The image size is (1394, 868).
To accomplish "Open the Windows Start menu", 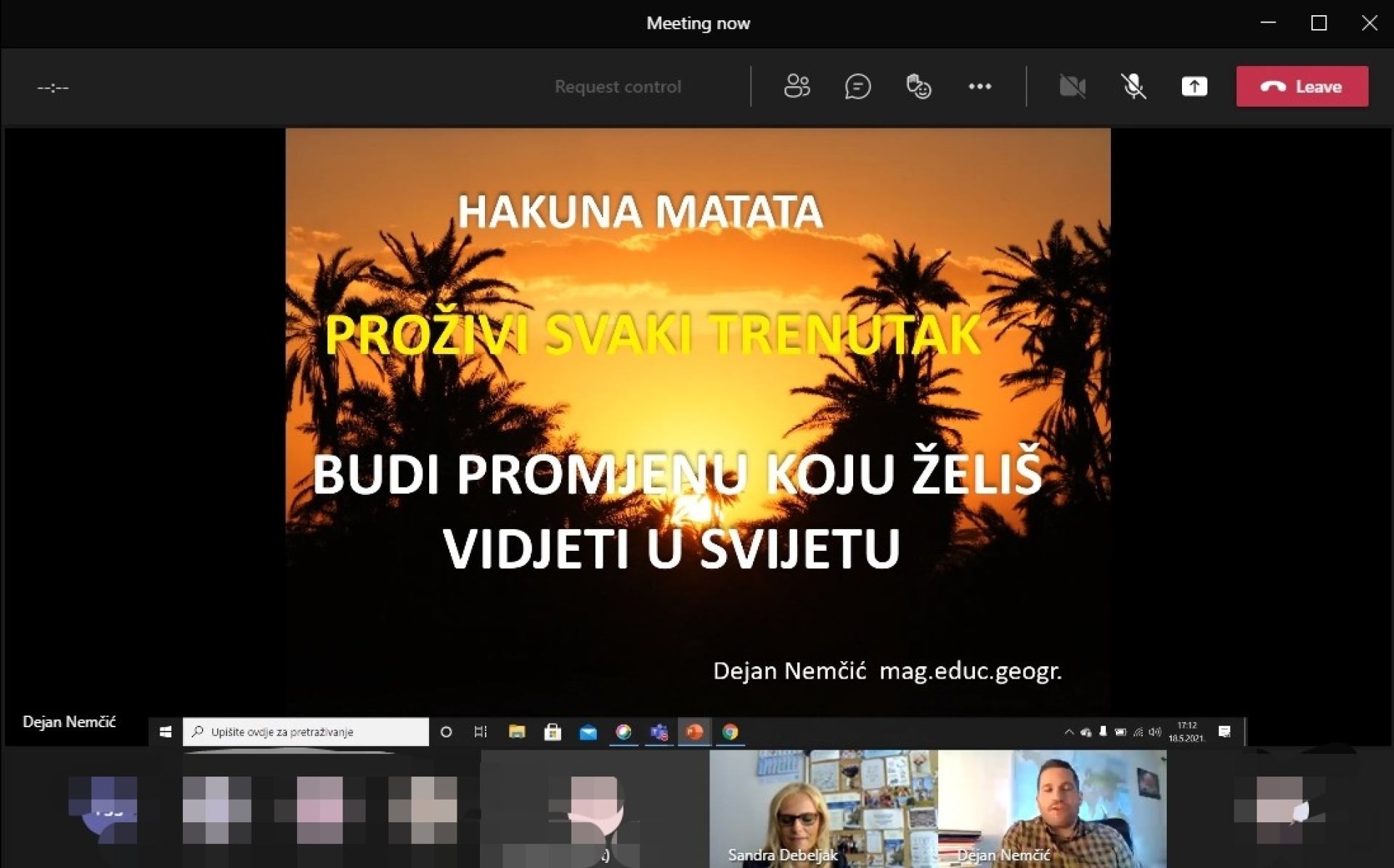I will coord(165,732).
